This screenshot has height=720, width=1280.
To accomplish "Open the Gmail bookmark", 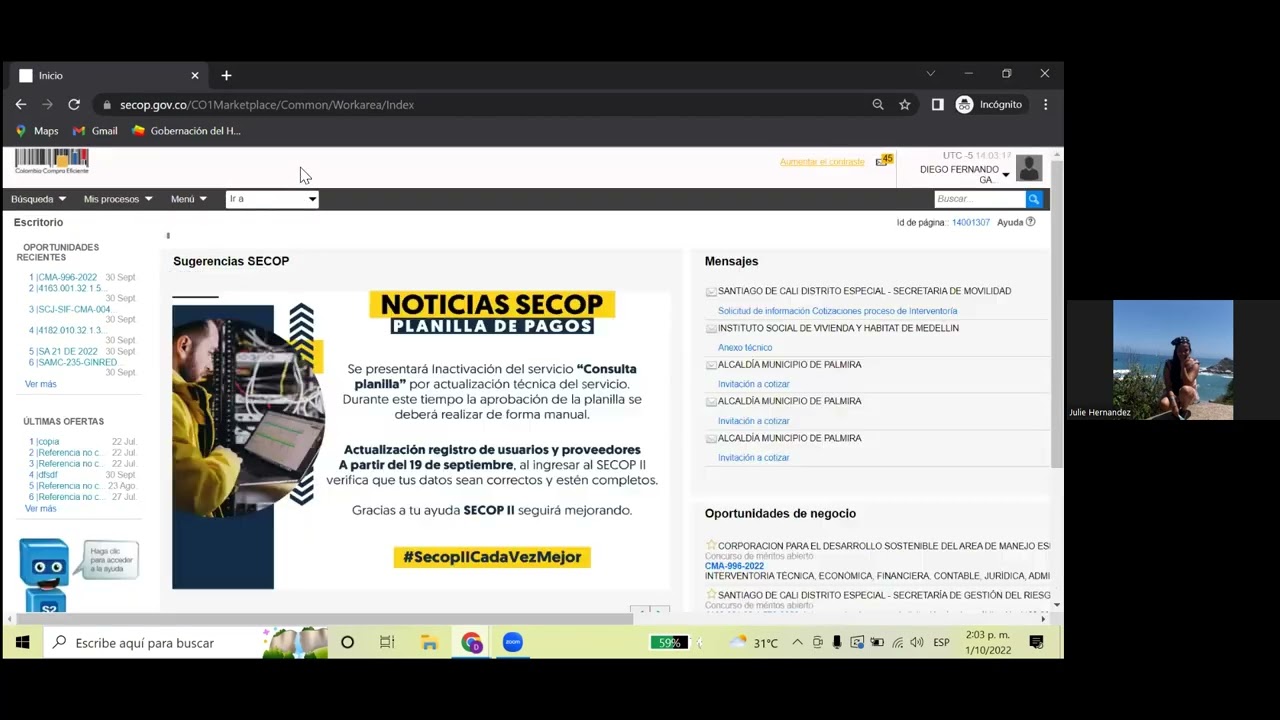I will pos(95,131).
